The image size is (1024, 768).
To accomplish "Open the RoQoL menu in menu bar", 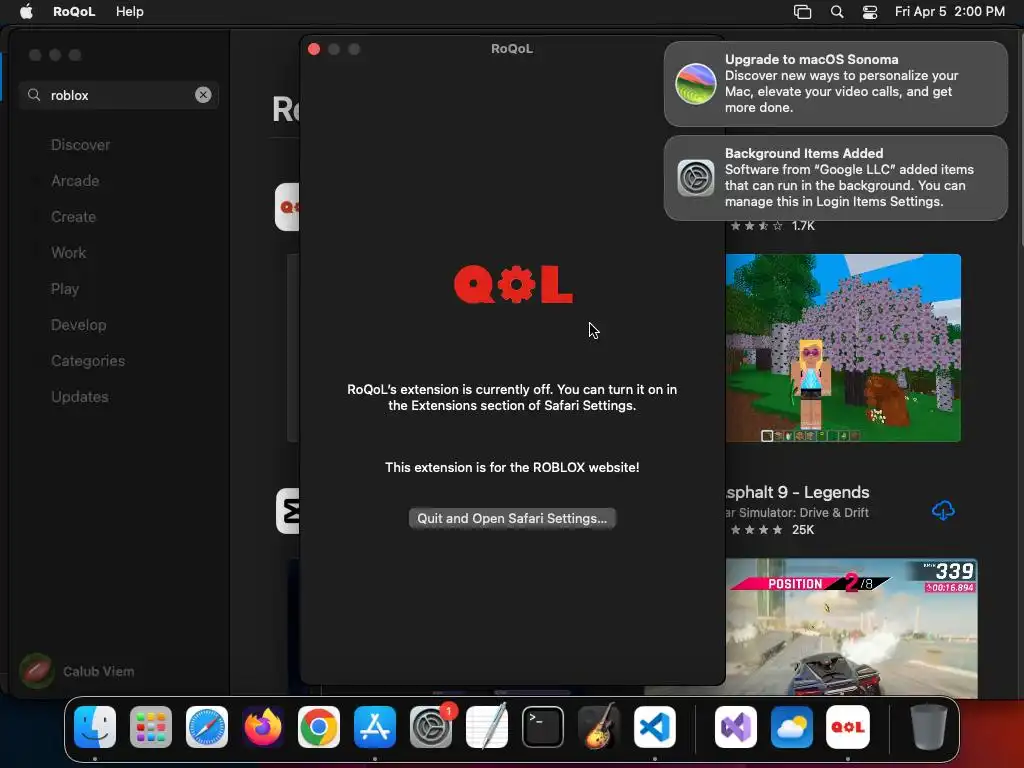I will [x=74, y=11].
